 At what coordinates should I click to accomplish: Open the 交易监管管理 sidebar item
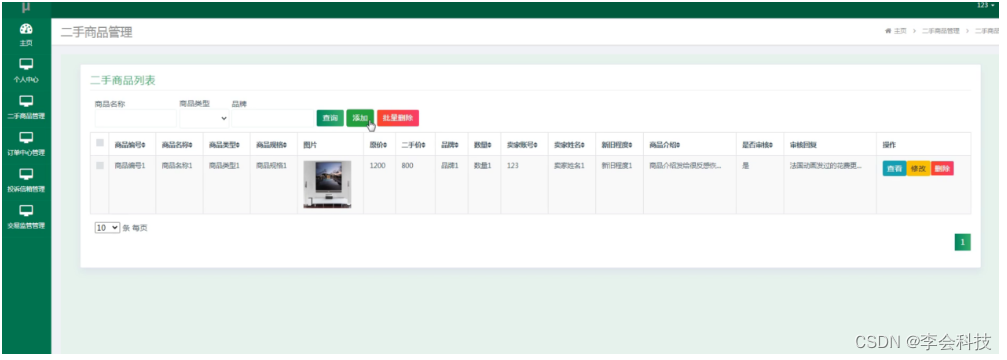click(x=26, y=218)
